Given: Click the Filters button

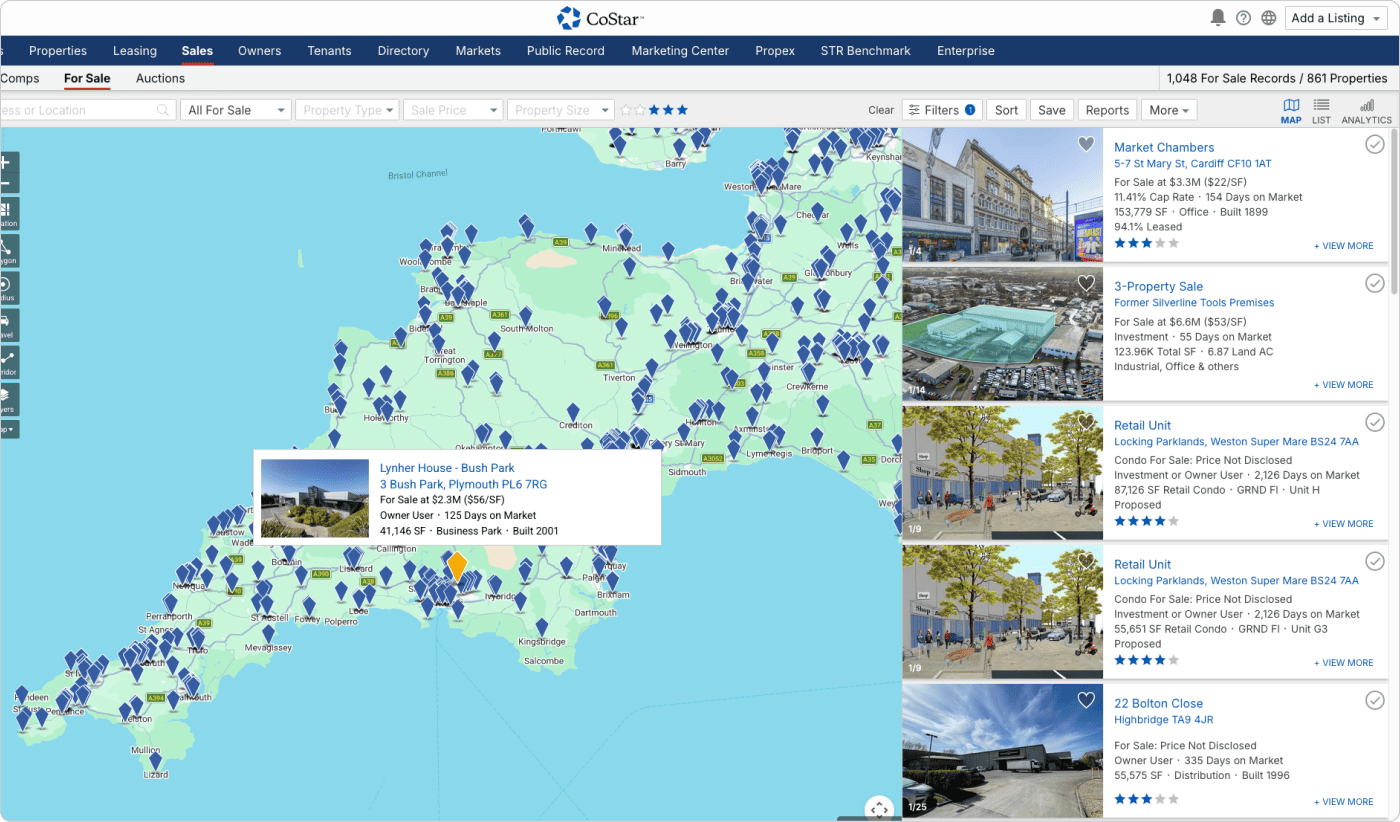Looking at the screenshot, I should [941, 110].
